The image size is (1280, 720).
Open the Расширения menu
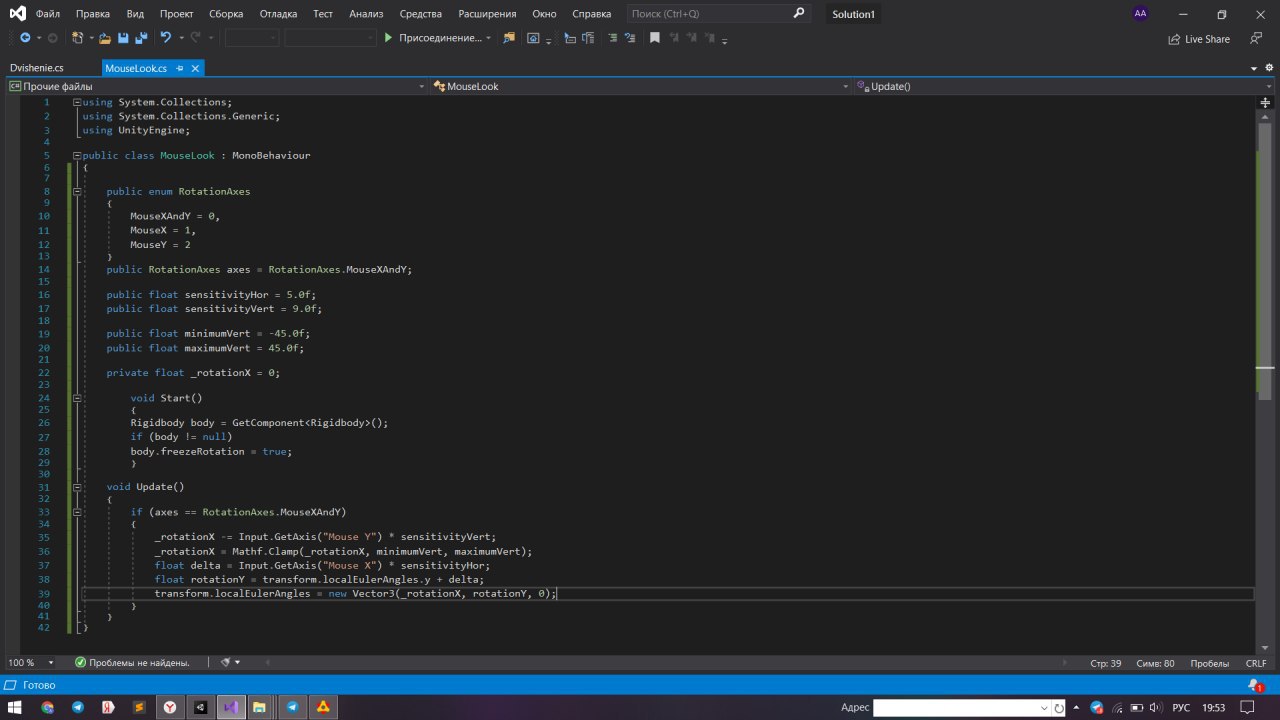point(487,14)
